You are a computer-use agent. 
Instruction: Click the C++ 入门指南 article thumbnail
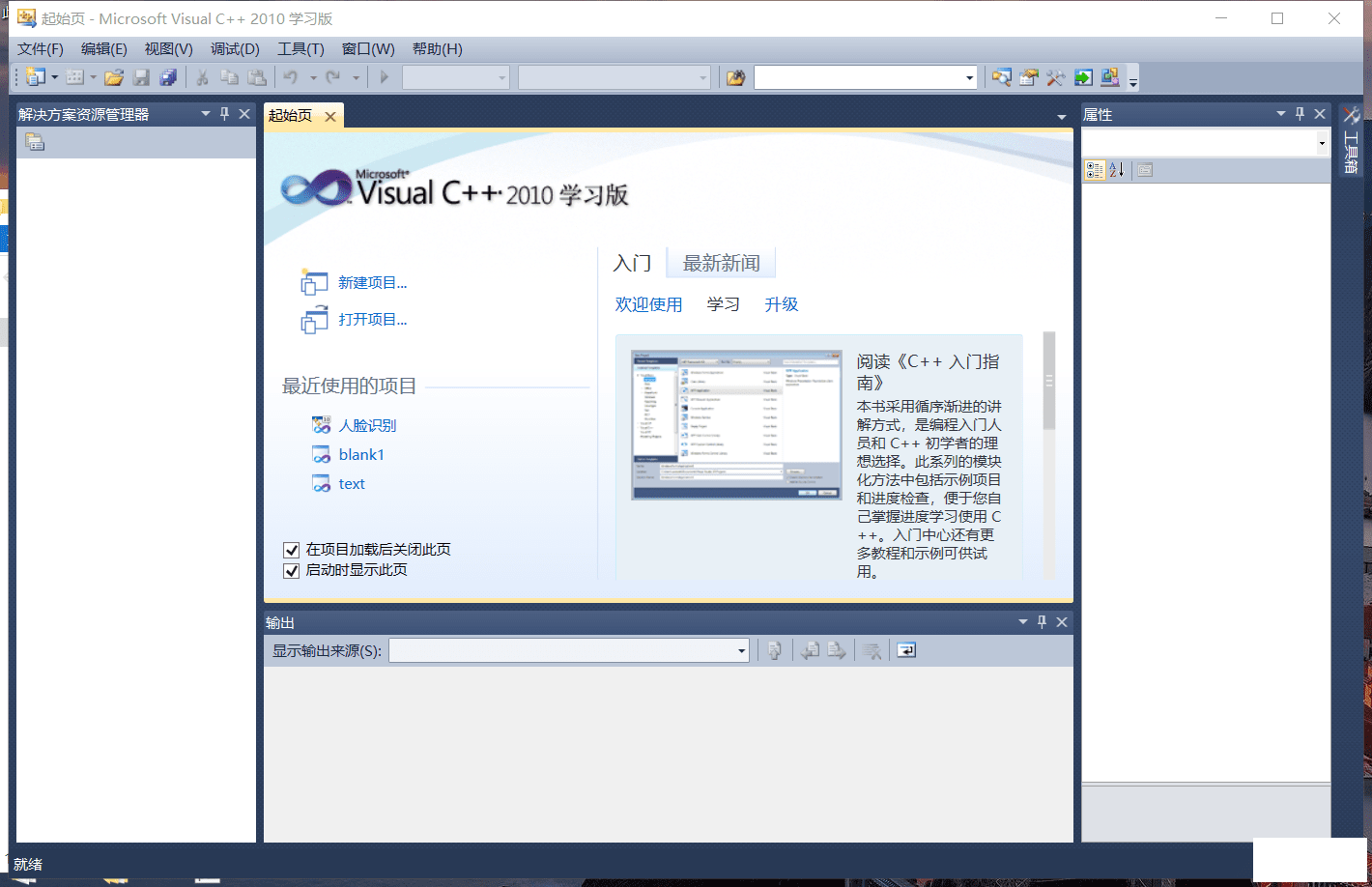[736, 425]
